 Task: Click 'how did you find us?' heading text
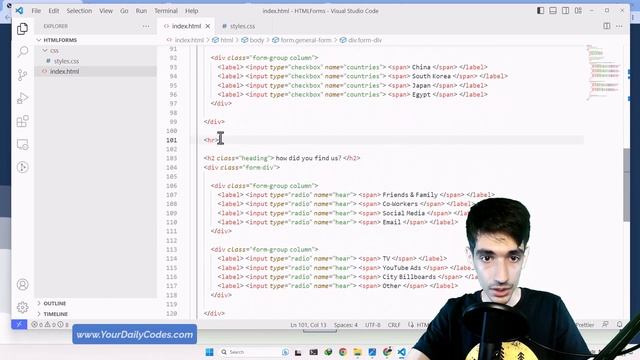(x=308, y=158)
